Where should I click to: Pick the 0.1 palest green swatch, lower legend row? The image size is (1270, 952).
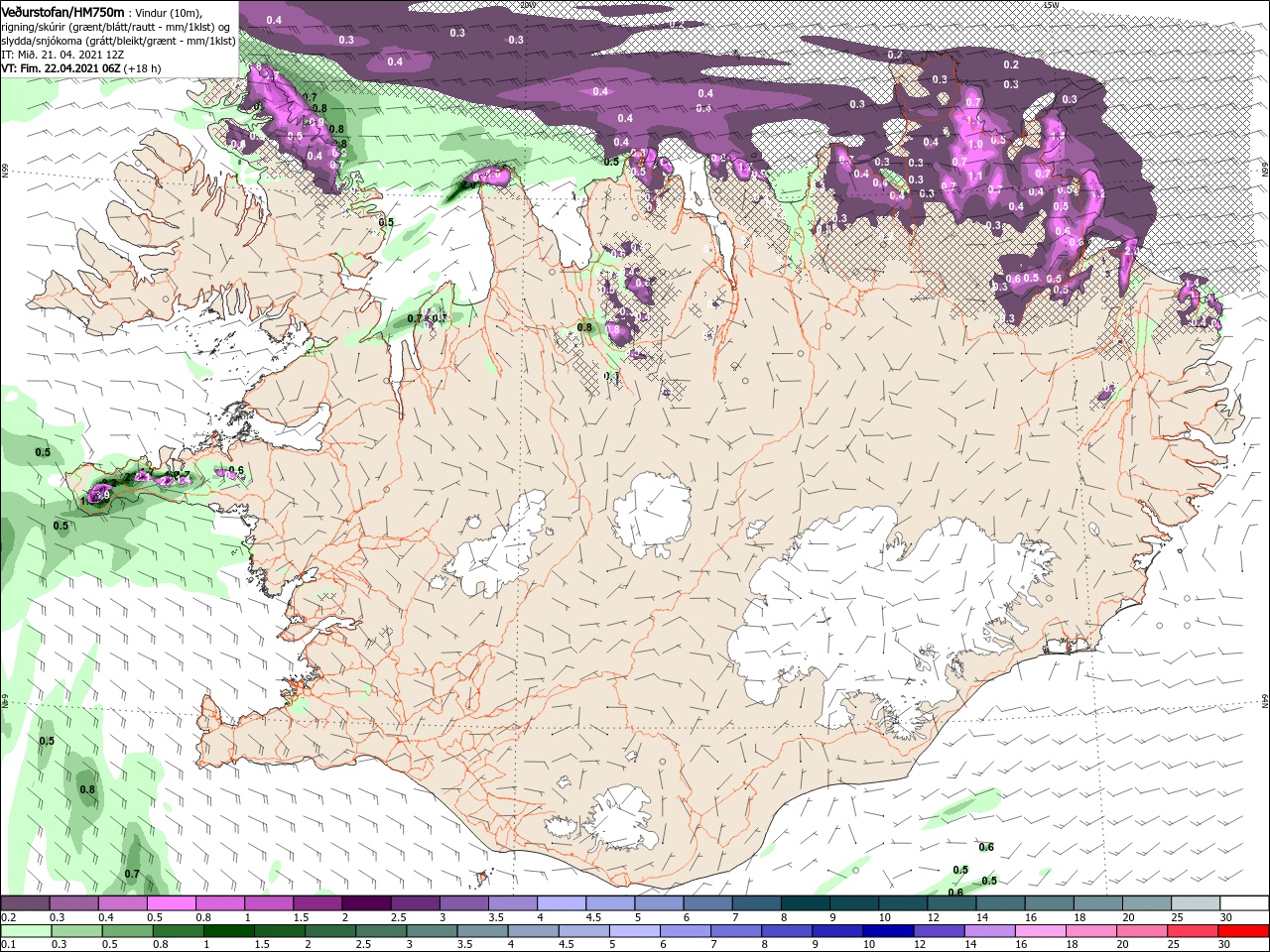(26, 931)
